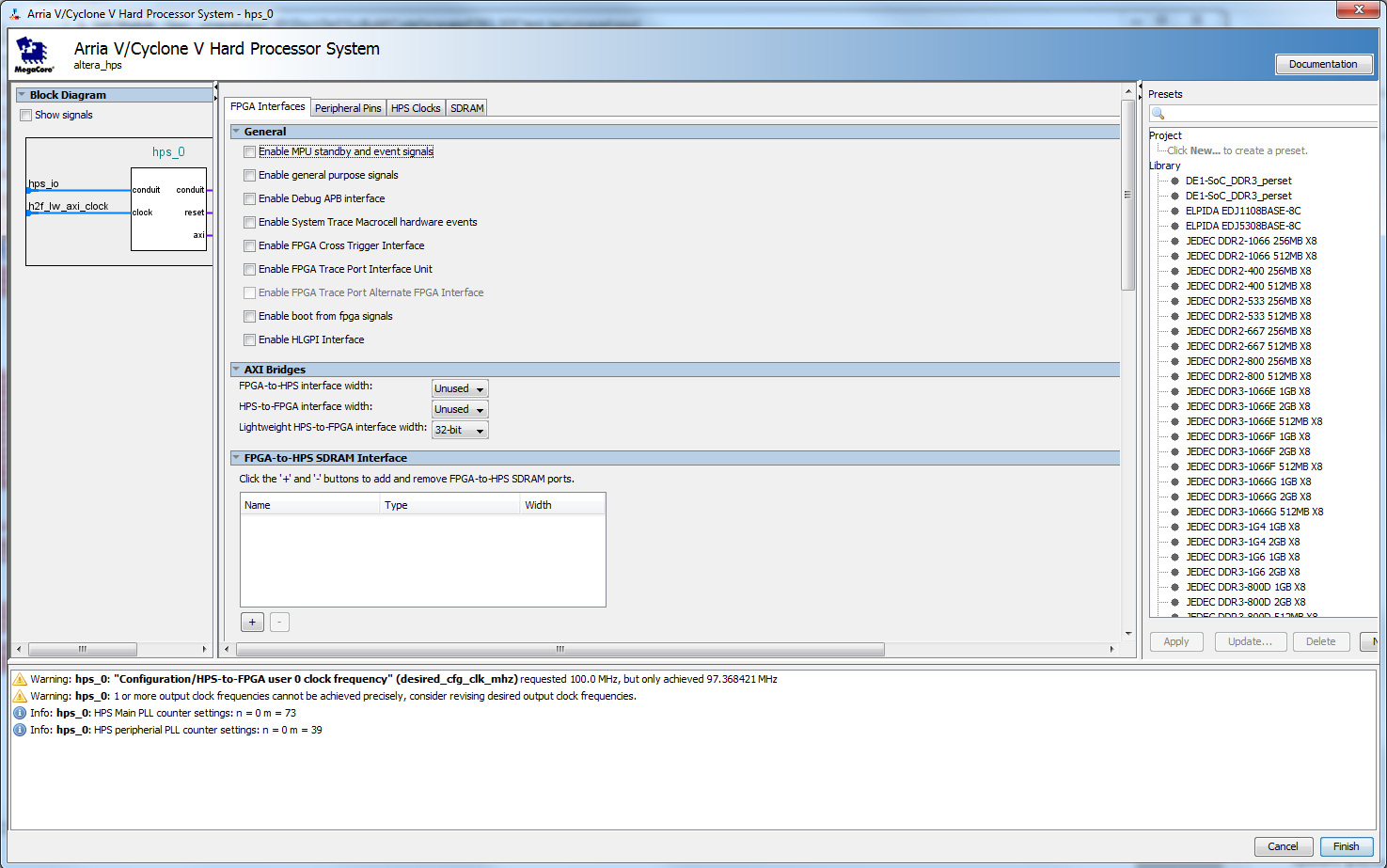
Task: Click info icon beside HPS peripheral PLL message
Action: point(20,730)
